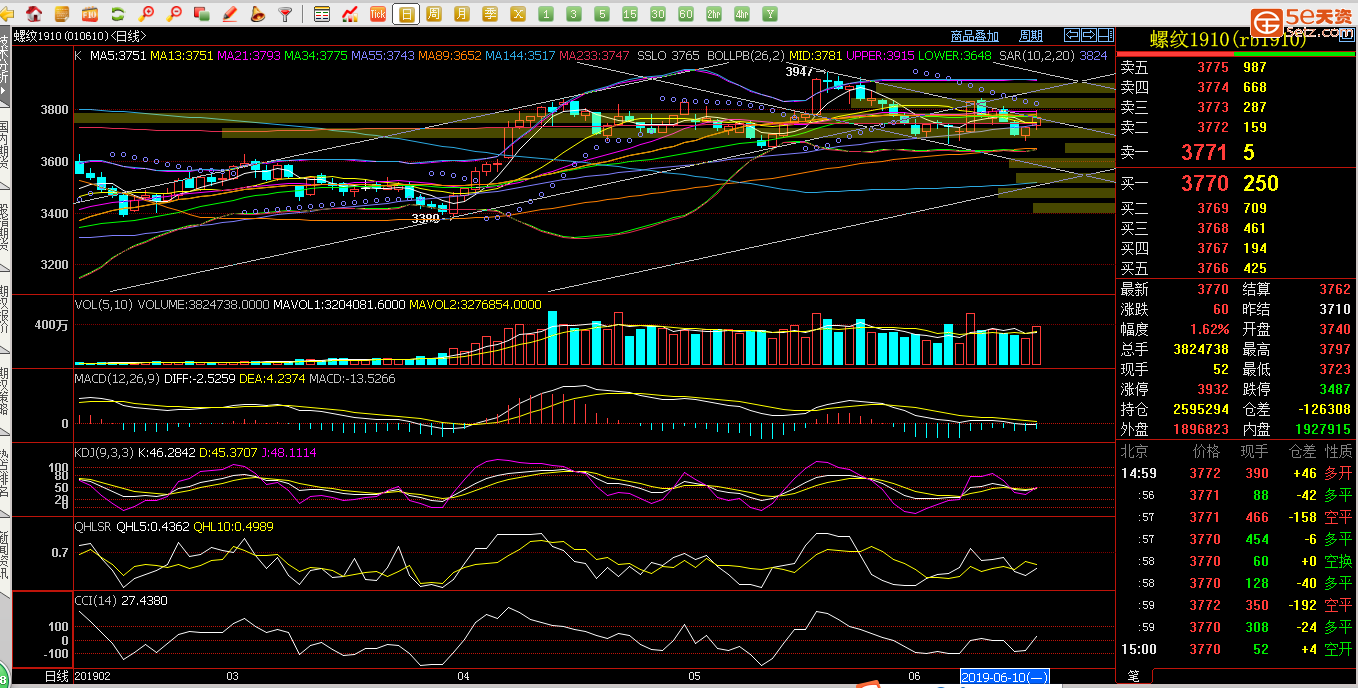
Task: Click the previous-arrow box beside 周期
Action: coord(1070,35)
